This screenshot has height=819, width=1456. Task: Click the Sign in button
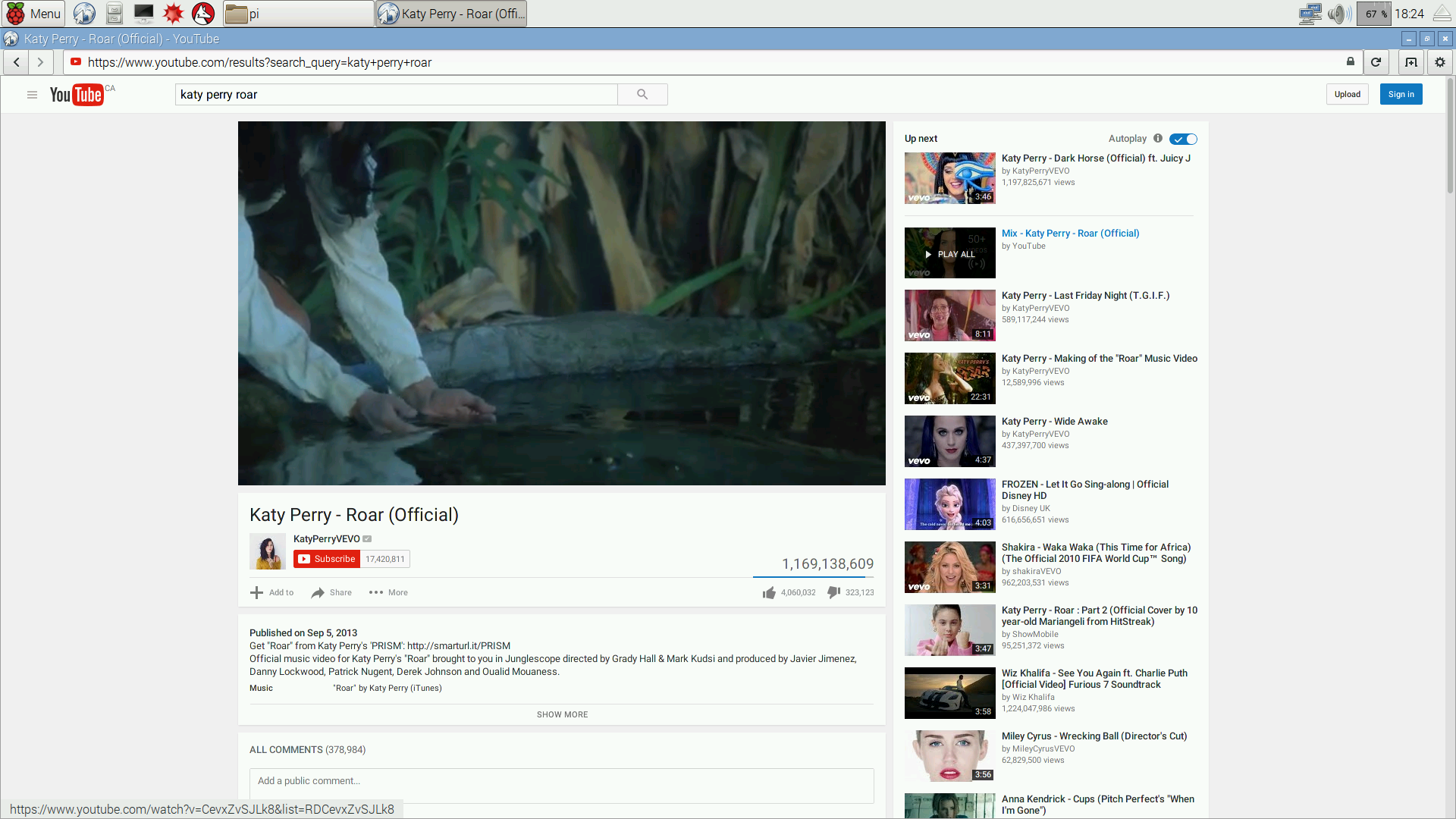click(x=1401, y=94)
